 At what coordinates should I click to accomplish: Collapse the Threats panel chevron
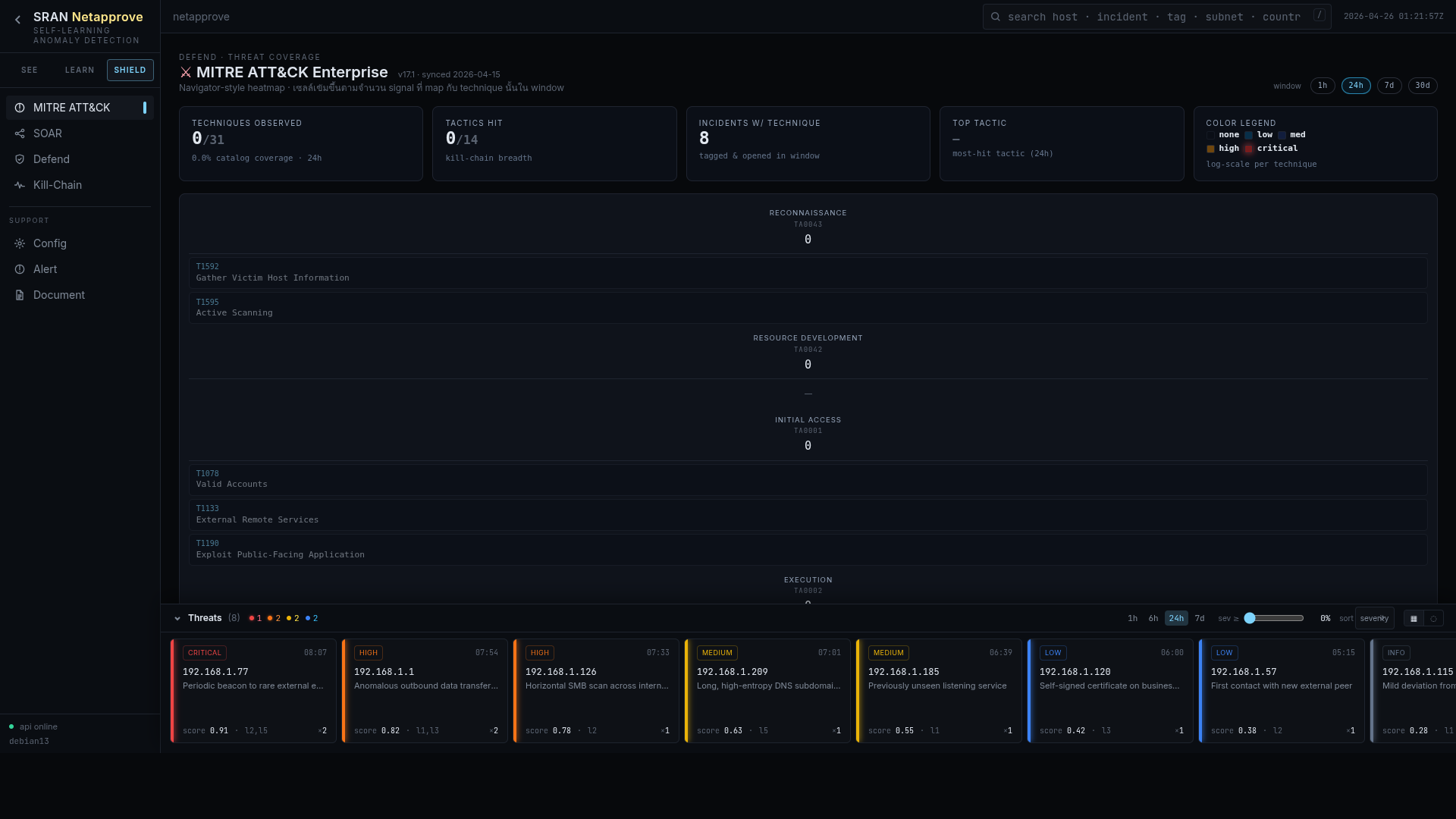[x=177, y=619]
